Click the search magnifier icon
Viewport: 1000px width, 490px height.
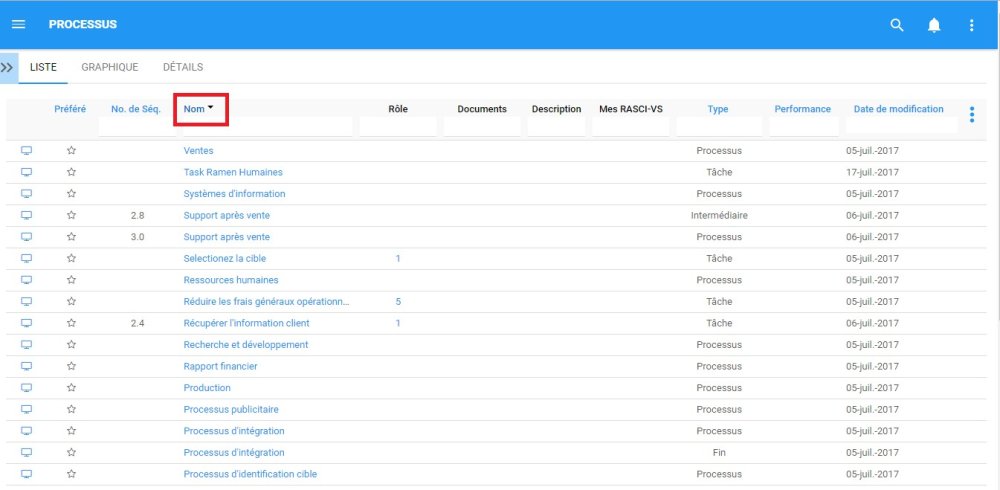897,25
